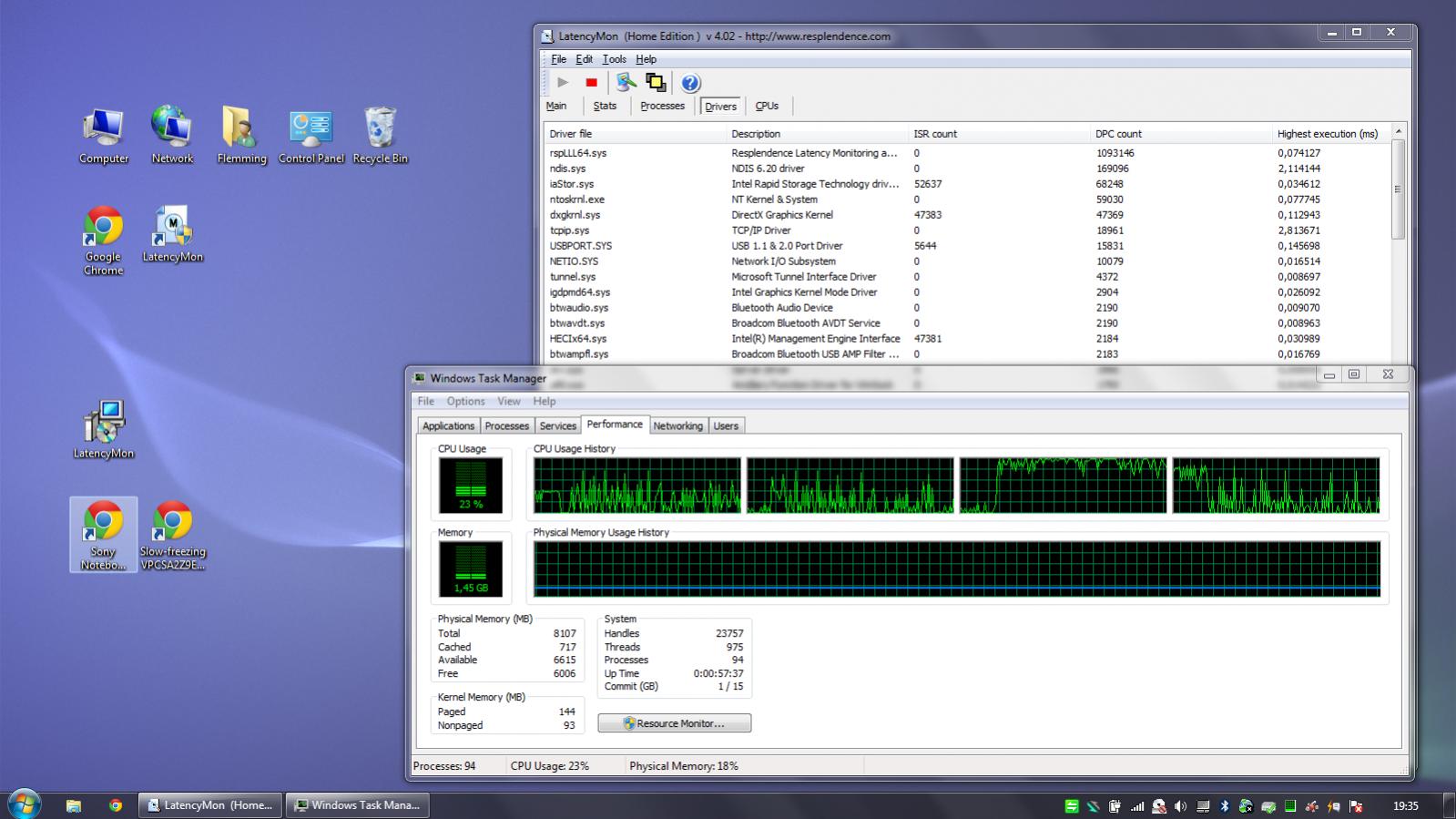Viewport: 1456px width, 819px height.
Task: Select the Slow-freezing VPCSA2Z9E shortcut
Action: tap(172, 534)
